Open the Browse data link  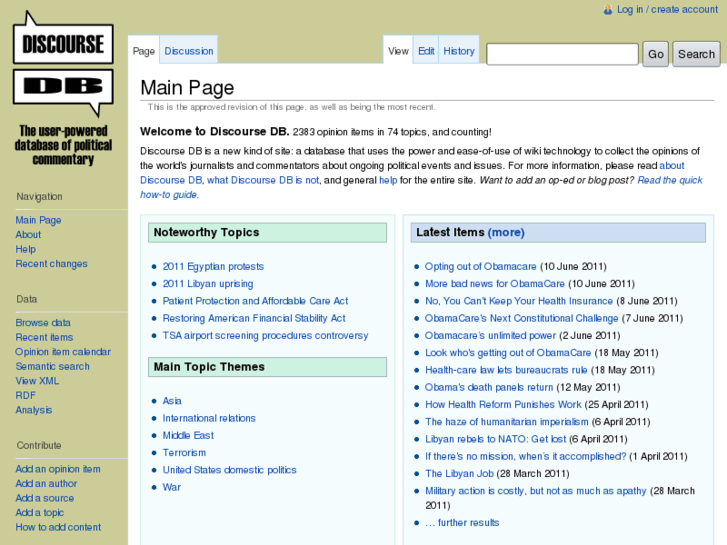pos(43,322)
